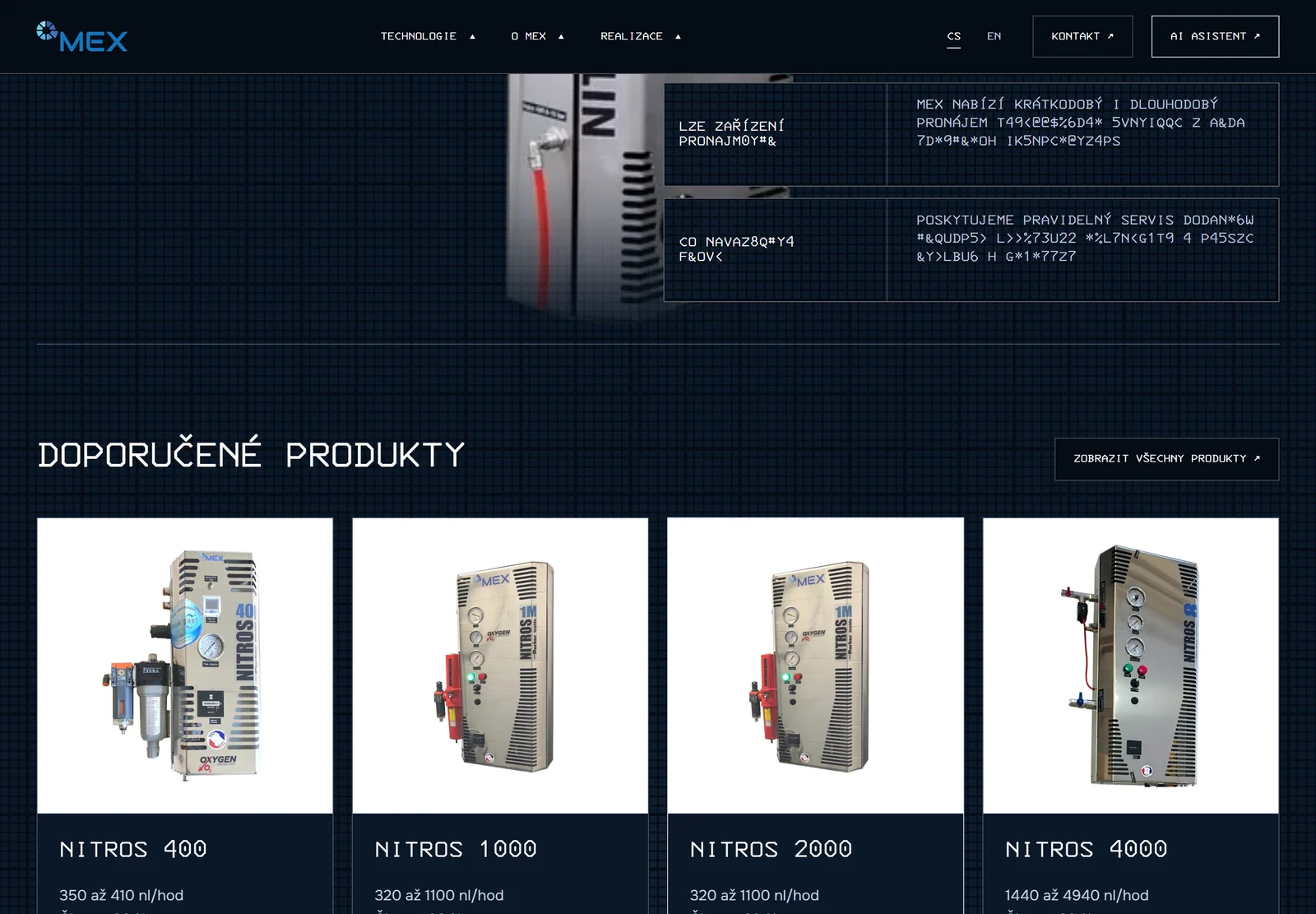Click the NITROS 4000 title
The height and width of the screenshot is (914, 1316).
click(1087, 849)
